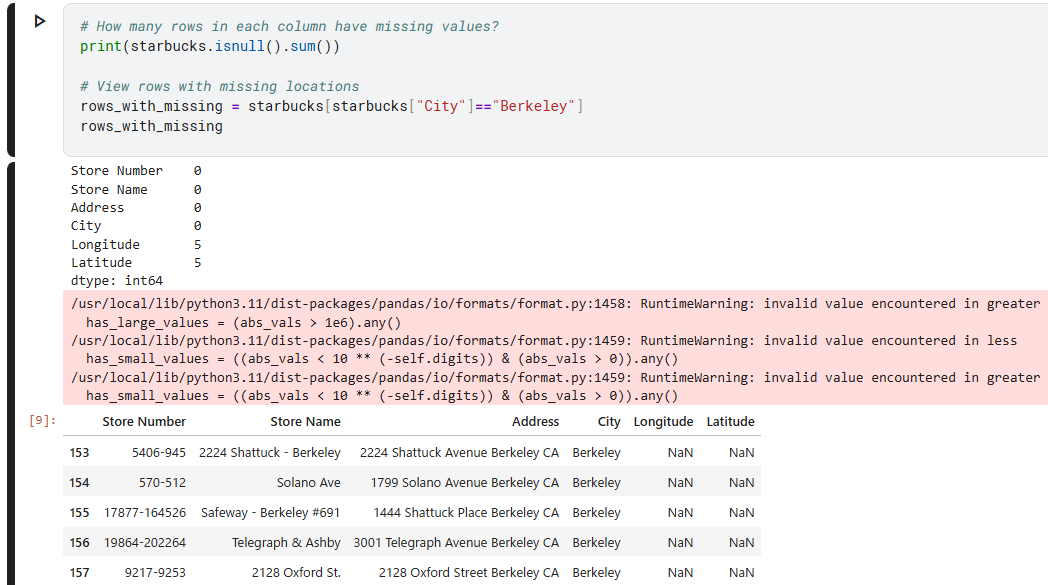
Task: Click address '2224 Shattuck Avenue Berkeley CA'
Action: 460,453
